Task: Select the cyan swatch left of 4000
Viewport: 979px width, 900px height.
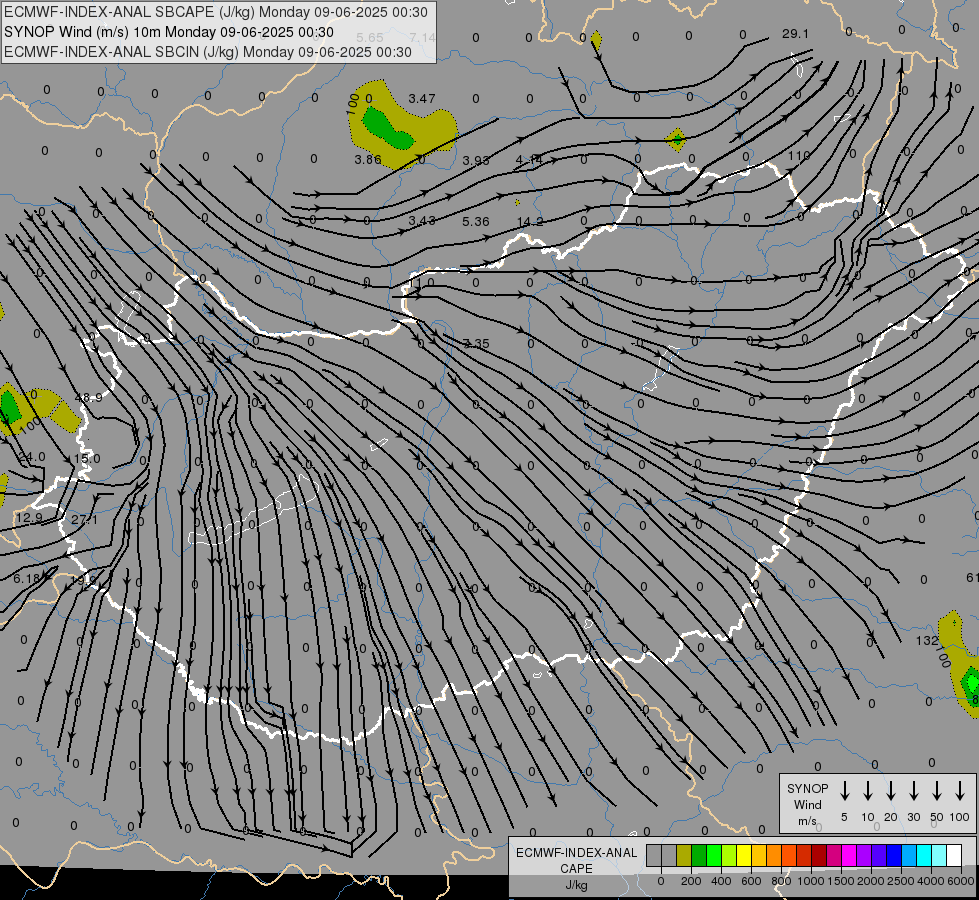Action: pyautogui.click(x=923, y=855)
